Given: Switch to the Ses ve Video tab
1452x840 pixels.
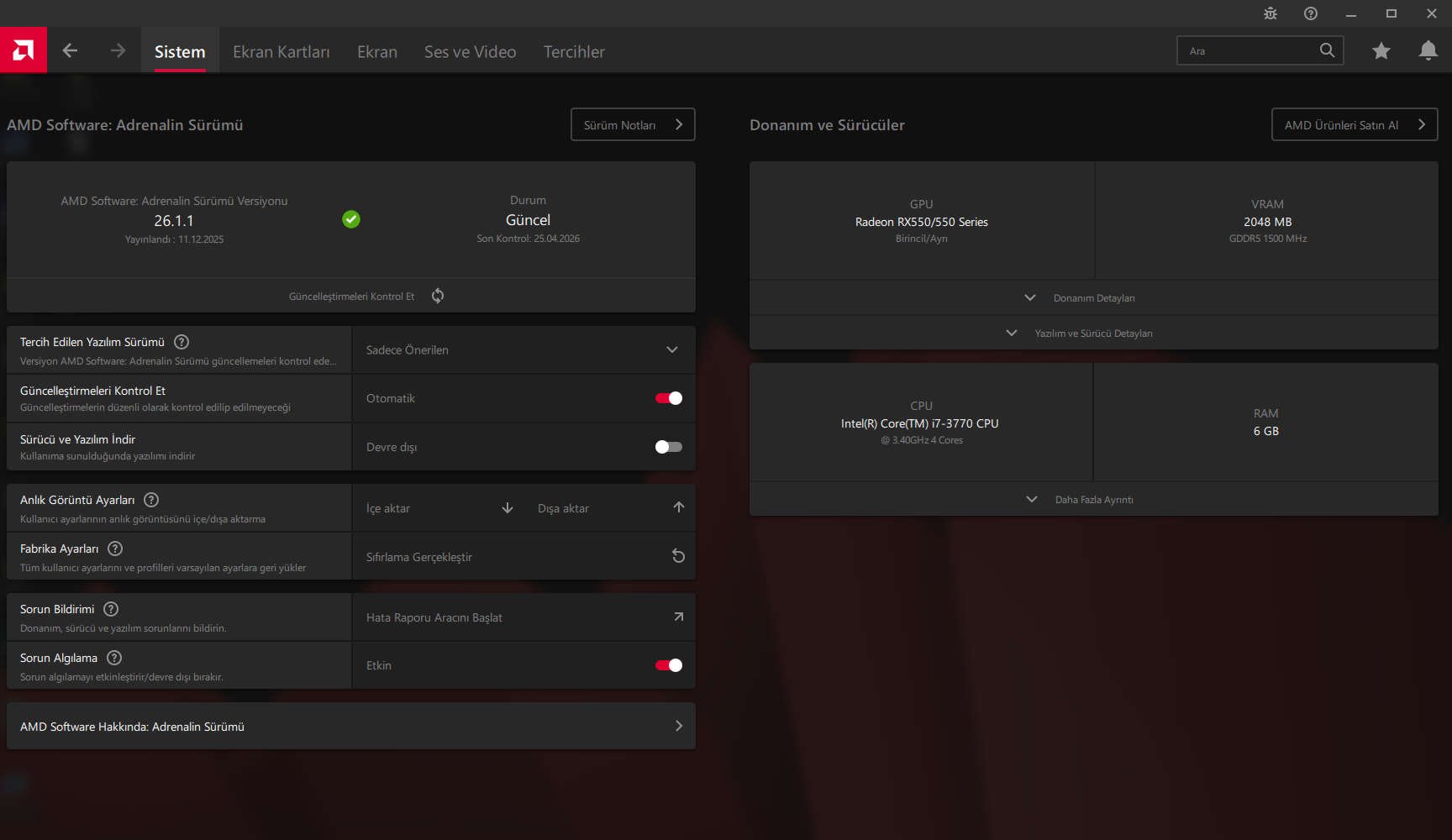Looking at the screenshot, I should tap(471, 51).
